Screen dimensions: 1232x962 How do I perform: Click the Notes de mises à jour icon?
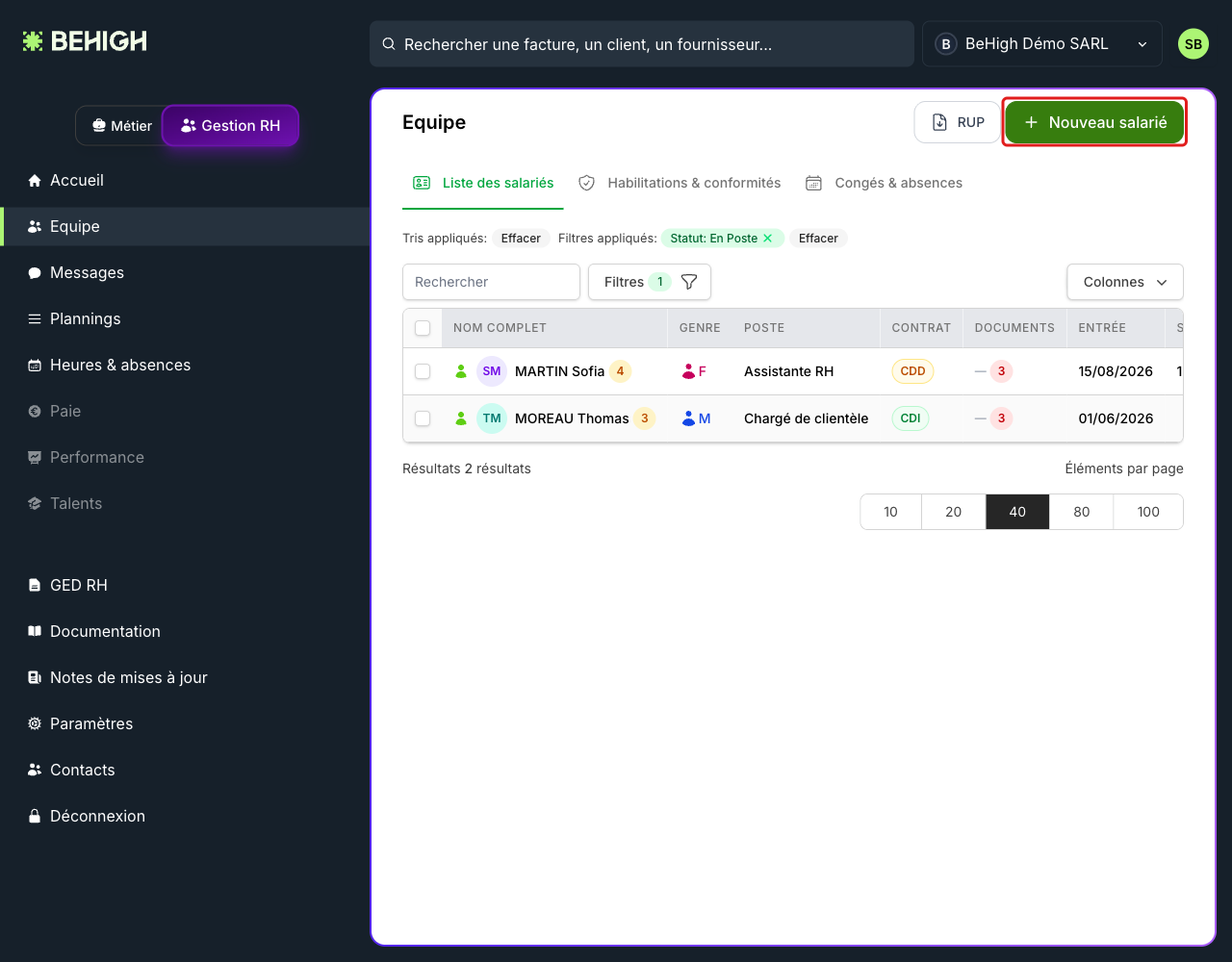coord(35,677)
